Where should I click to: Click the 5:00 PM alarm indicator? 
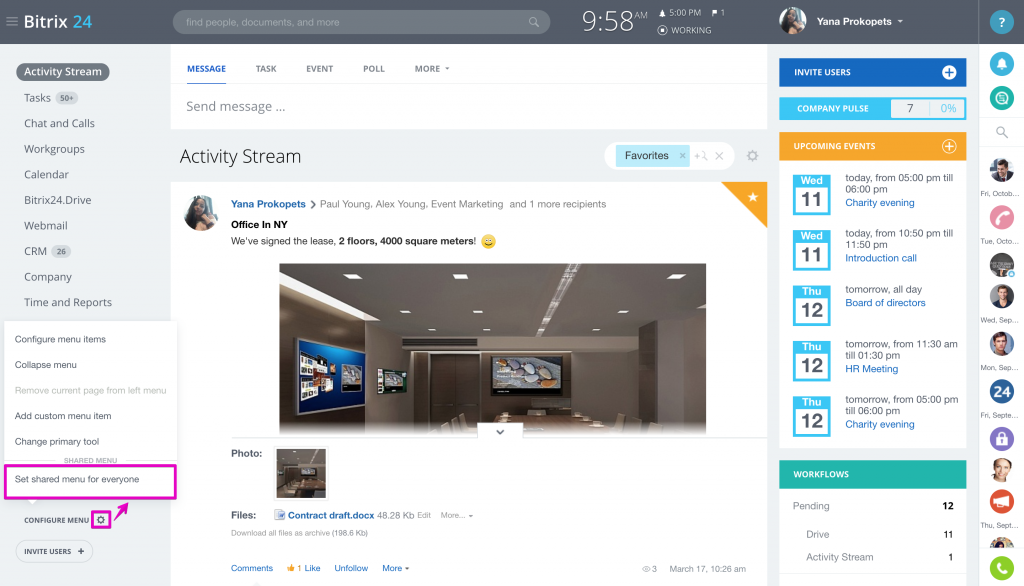tap(679, 12)
